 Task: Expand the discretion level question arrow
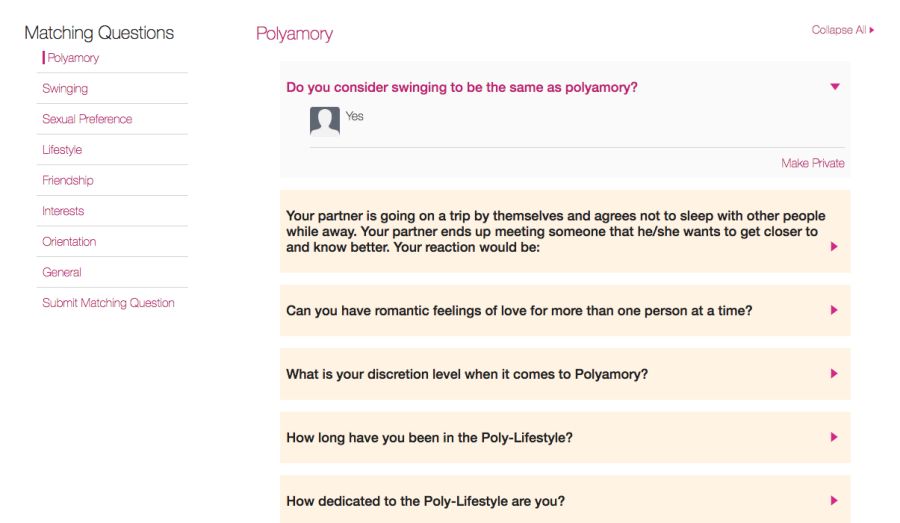click(835, 374)
